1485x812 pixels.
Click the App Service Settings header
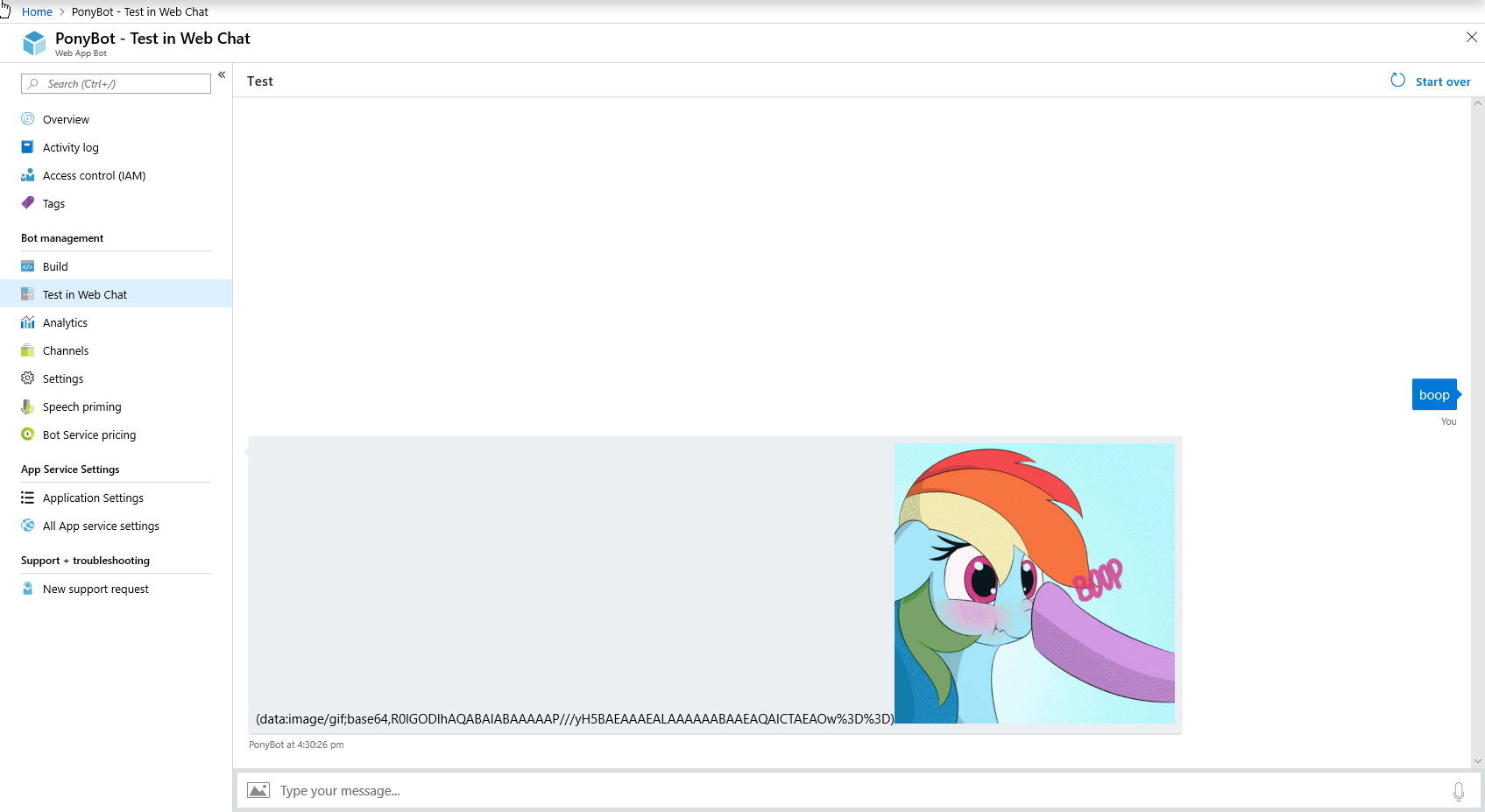click(x=70, y=470)
